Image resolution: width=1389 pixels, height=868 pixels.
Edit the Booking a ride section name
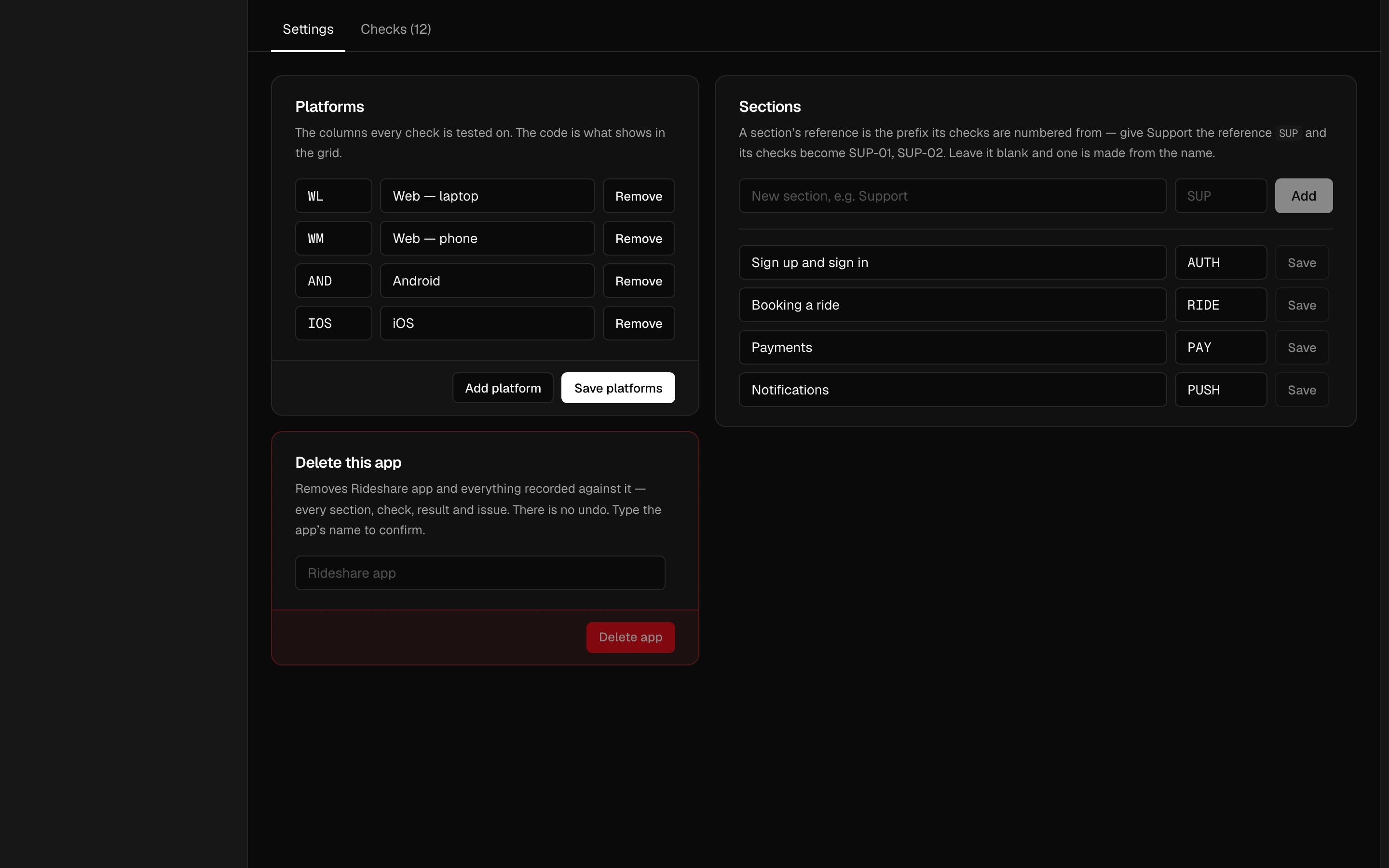[953, 305]
